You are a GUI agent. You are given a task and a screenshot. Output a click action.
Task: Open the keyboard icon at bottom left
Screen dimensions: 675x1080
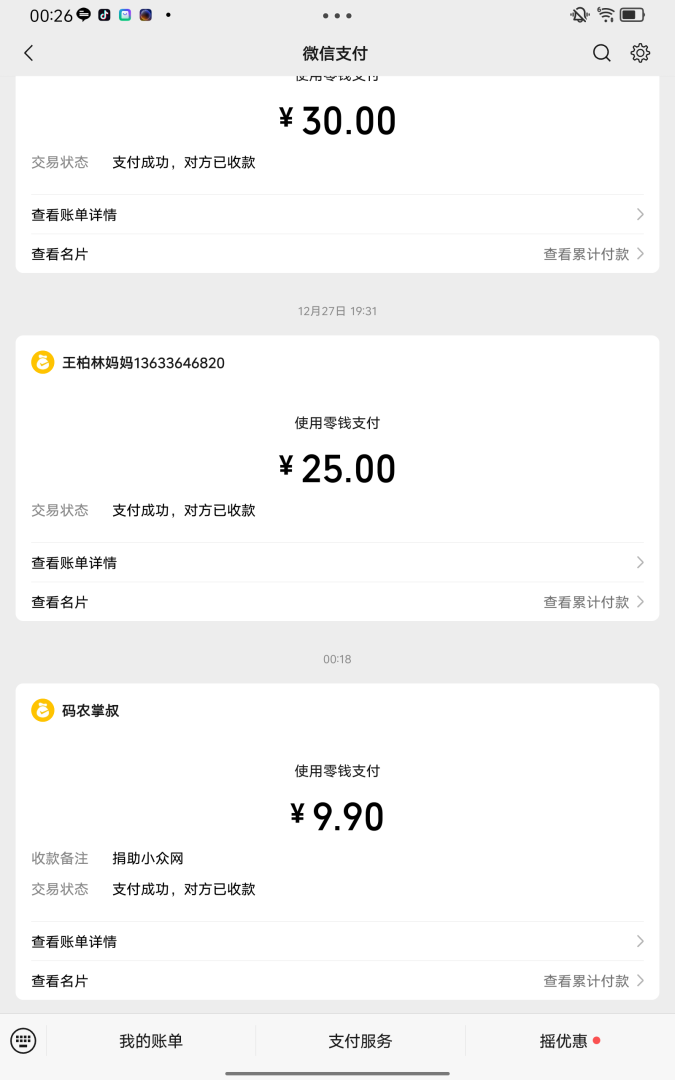(24, 1040)
